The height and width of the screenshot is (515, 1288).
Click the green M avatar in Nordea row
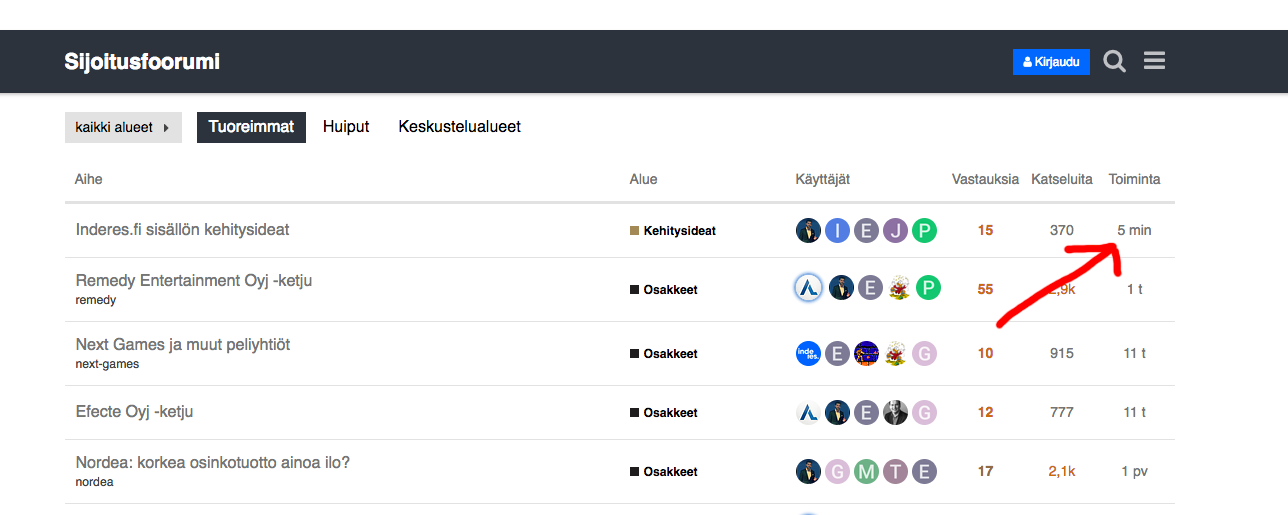[866, 472]
